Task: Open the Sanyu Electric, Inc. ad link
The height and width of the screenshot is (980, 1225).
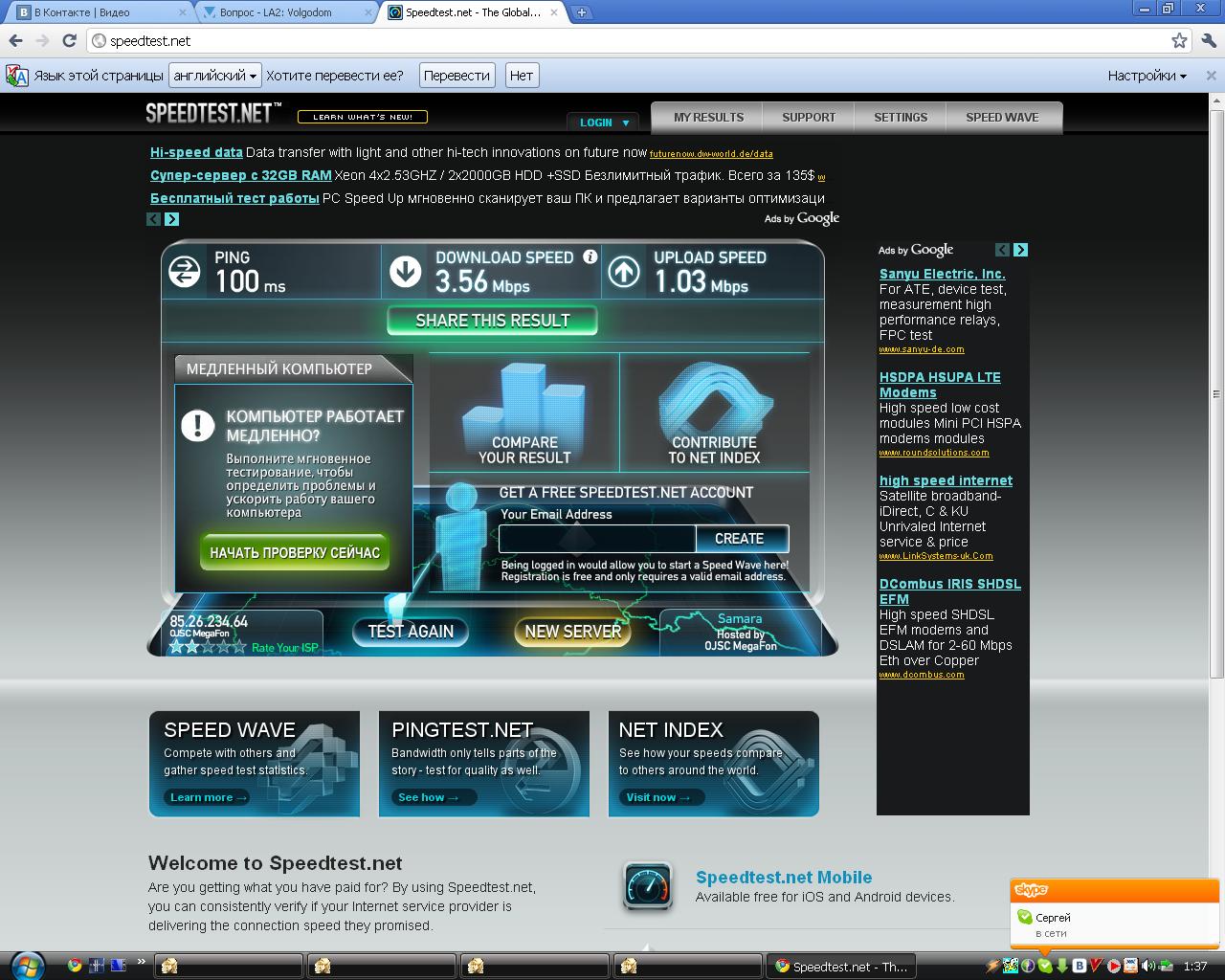Action: click(x=943, y=274)
